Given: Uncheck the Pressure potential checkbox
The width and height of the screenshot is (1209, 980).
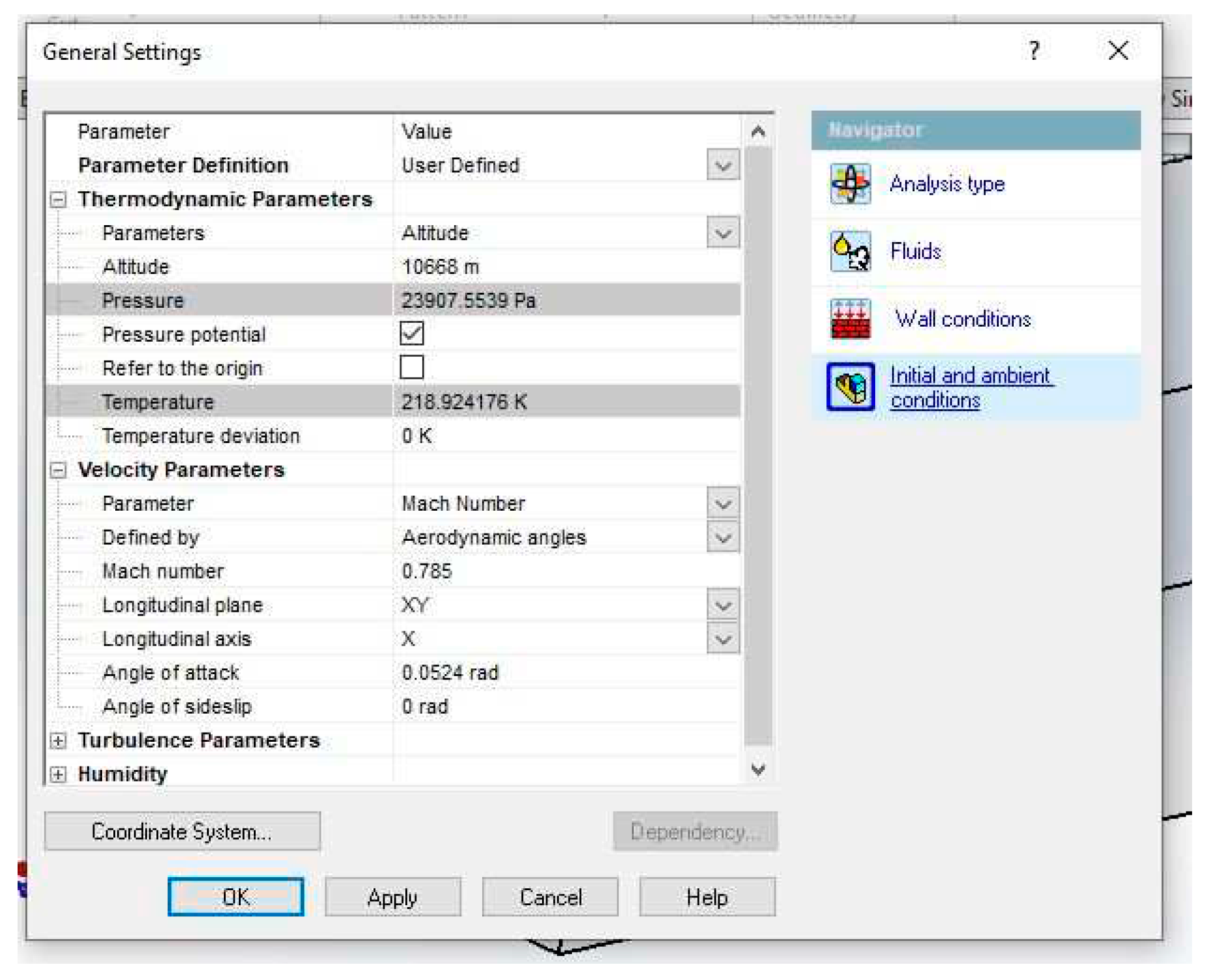Looking at the screenshot, I should (x=411, y=334).
